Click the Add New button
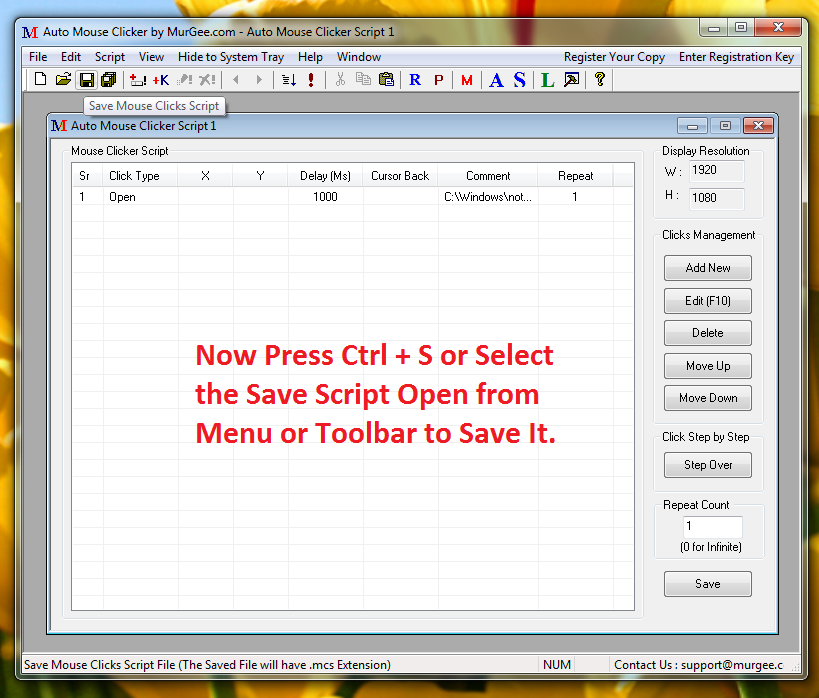The height and width of the screenshot is (698, 819). [707, 267]
